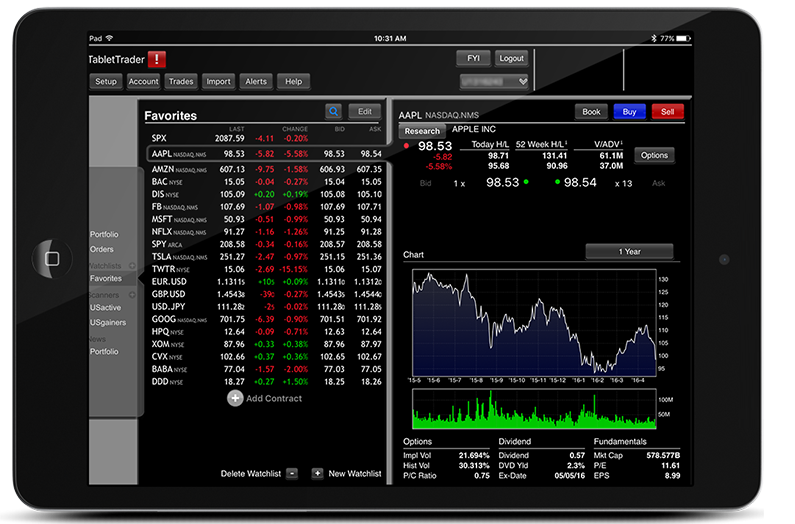Image resolution: width=795 pixels, height=524 pixels.
Task: Click the plus icon for Add Contract
Action: pos(235,398)
